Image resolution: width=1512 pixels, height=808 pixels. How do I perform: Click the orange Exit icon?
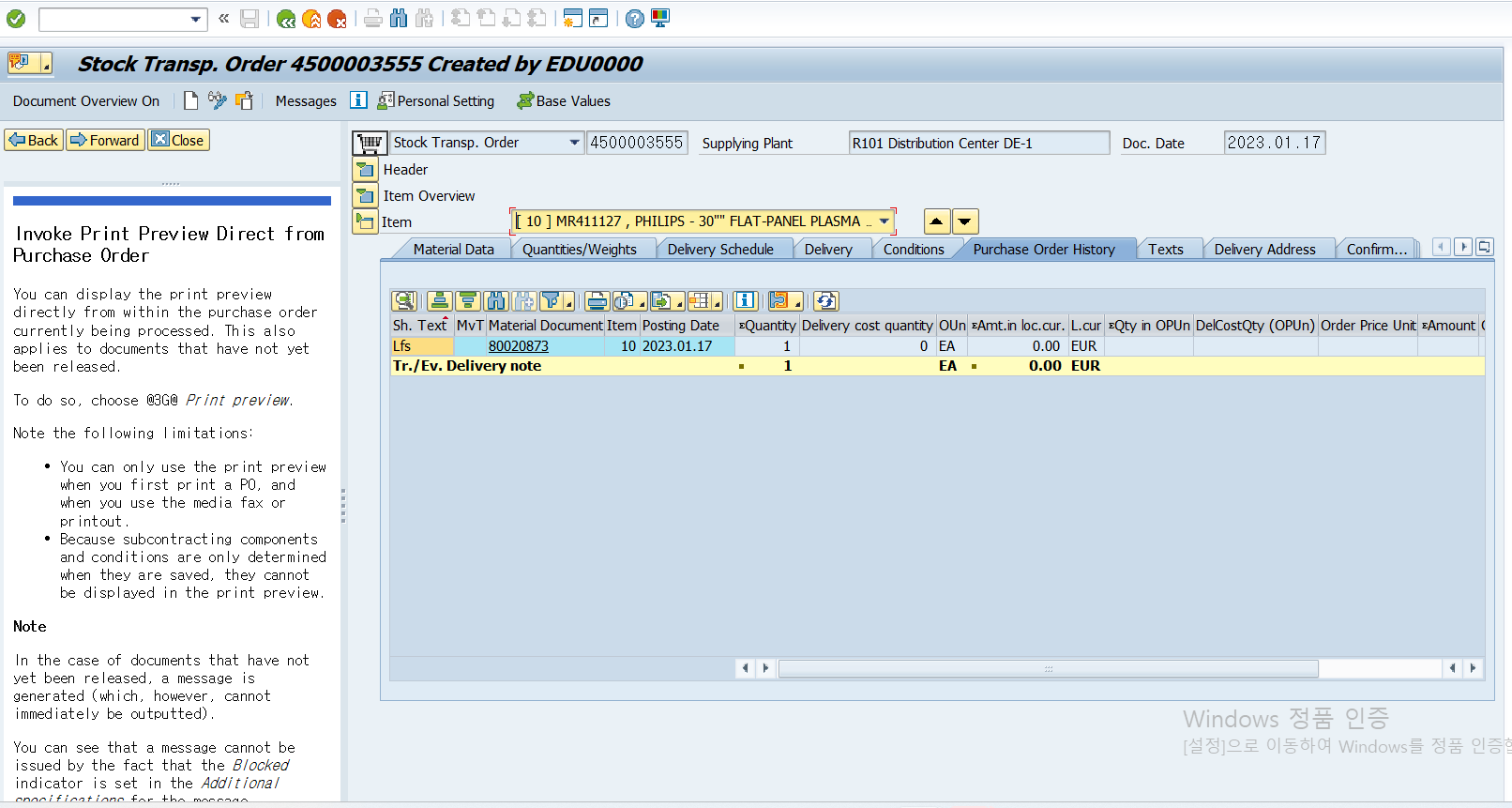point(311,19)
